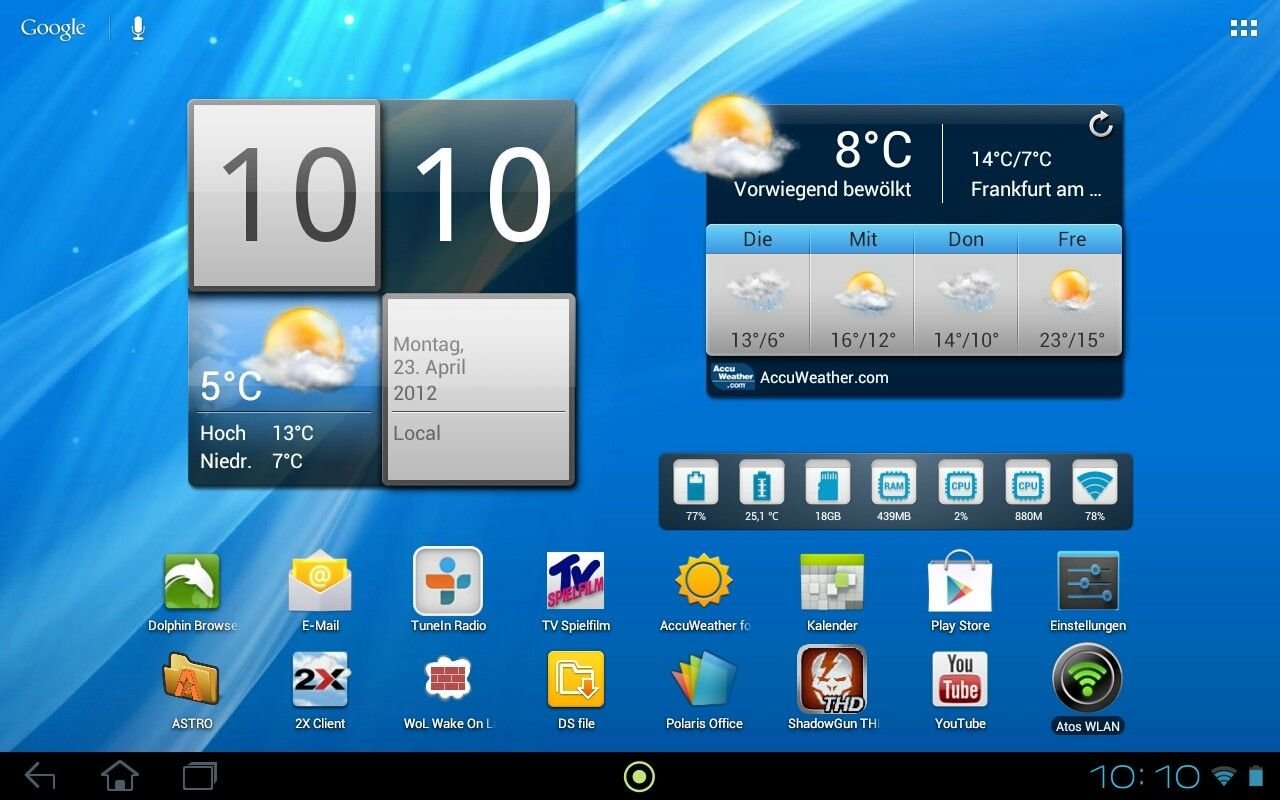Open the DS file app
The width and height of the screenshot is (1280, 800).
point(576,680)
